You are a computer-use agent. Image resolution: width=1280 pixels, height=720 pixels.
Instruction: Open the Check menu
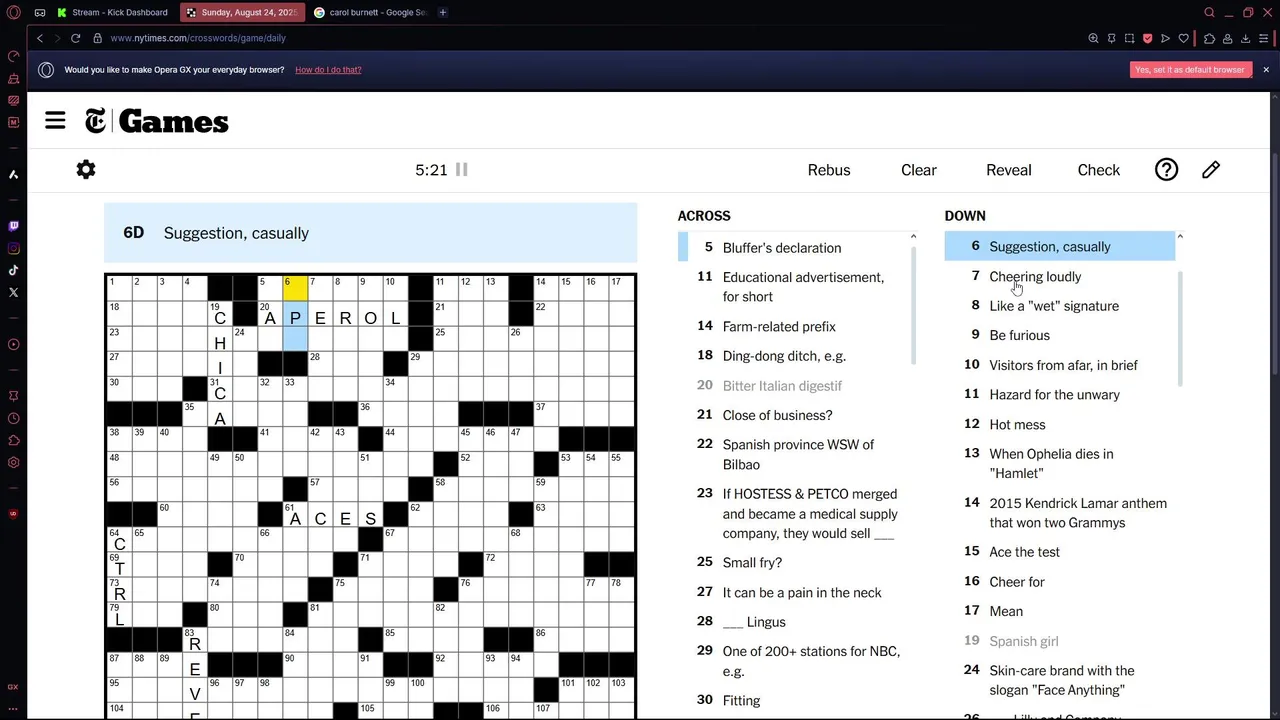click(1098, 170)
